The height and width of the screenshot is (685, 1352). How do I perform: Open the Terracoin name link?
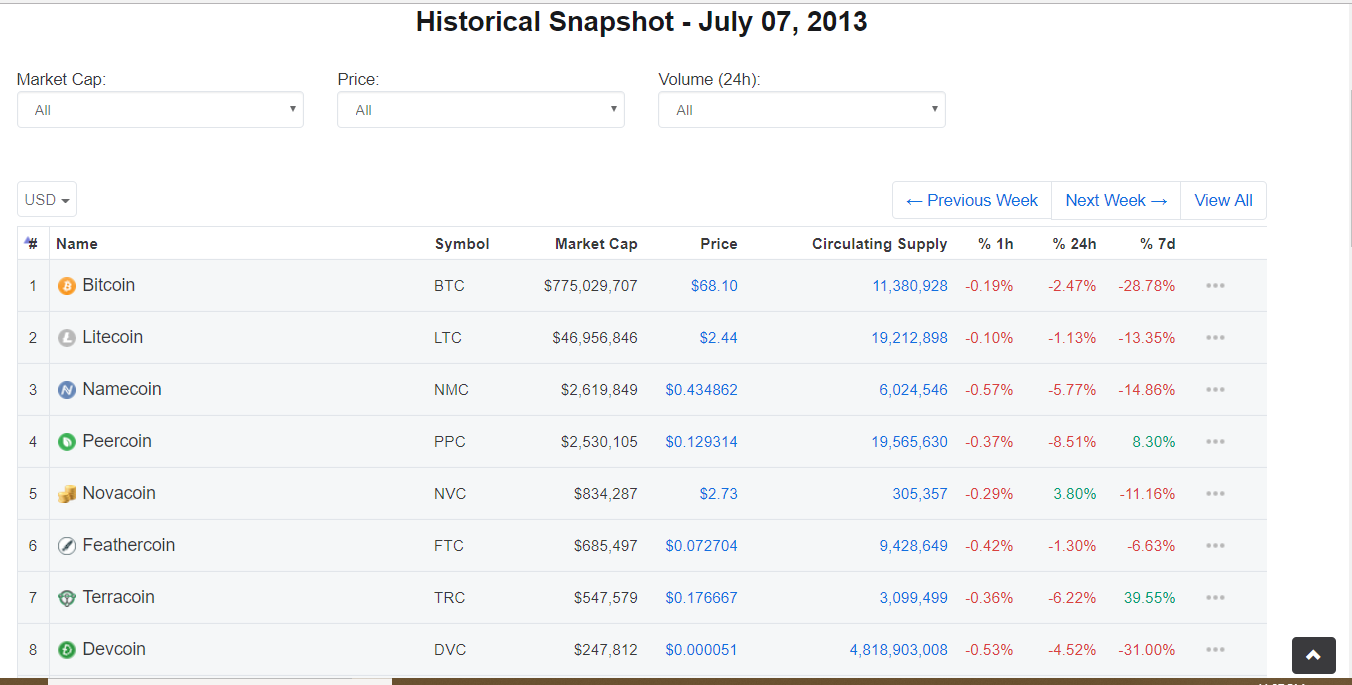[119, 597]
